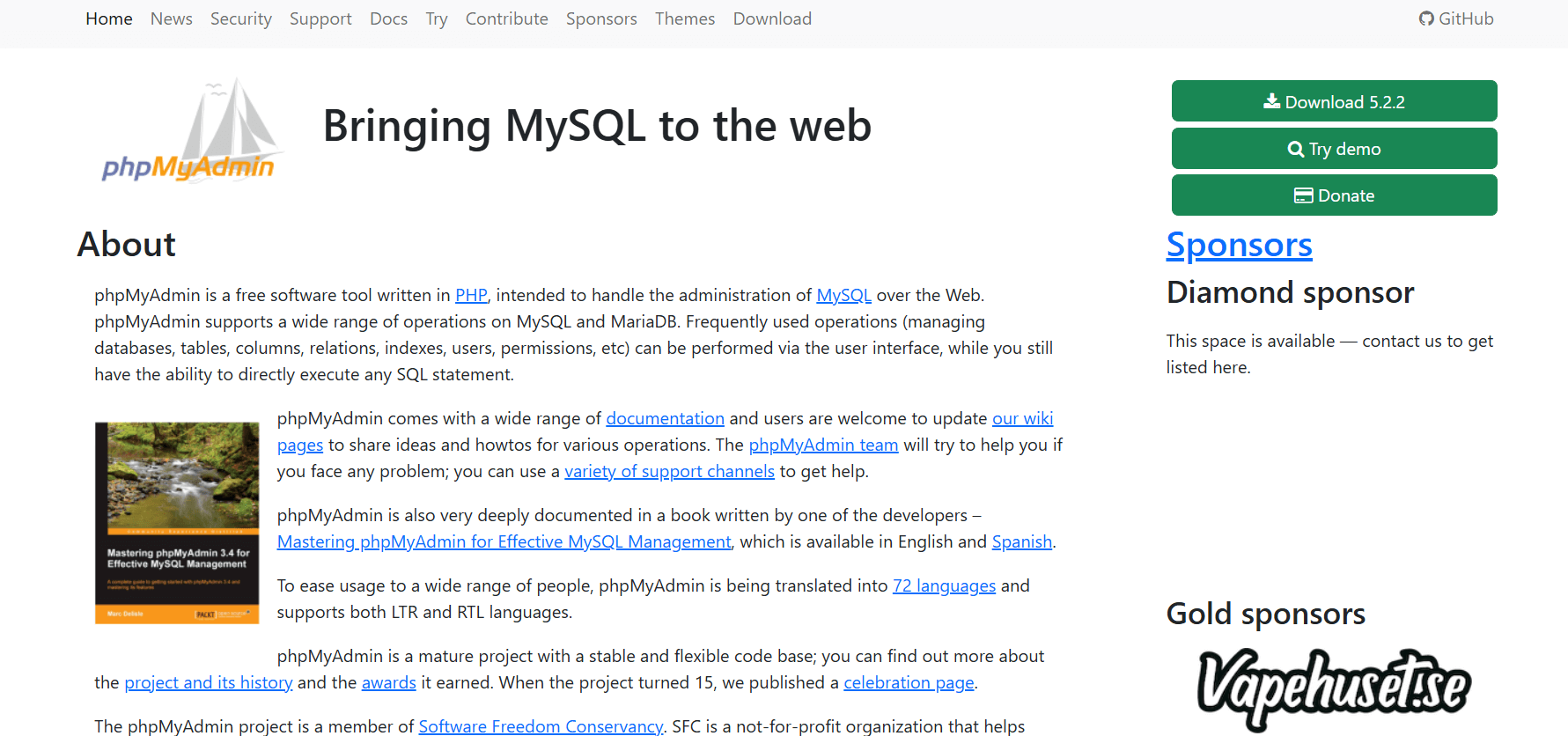Click the Mastering phpMyAdmin book cover
This screenshot has height=736, width=1568.
coord(177,523)
